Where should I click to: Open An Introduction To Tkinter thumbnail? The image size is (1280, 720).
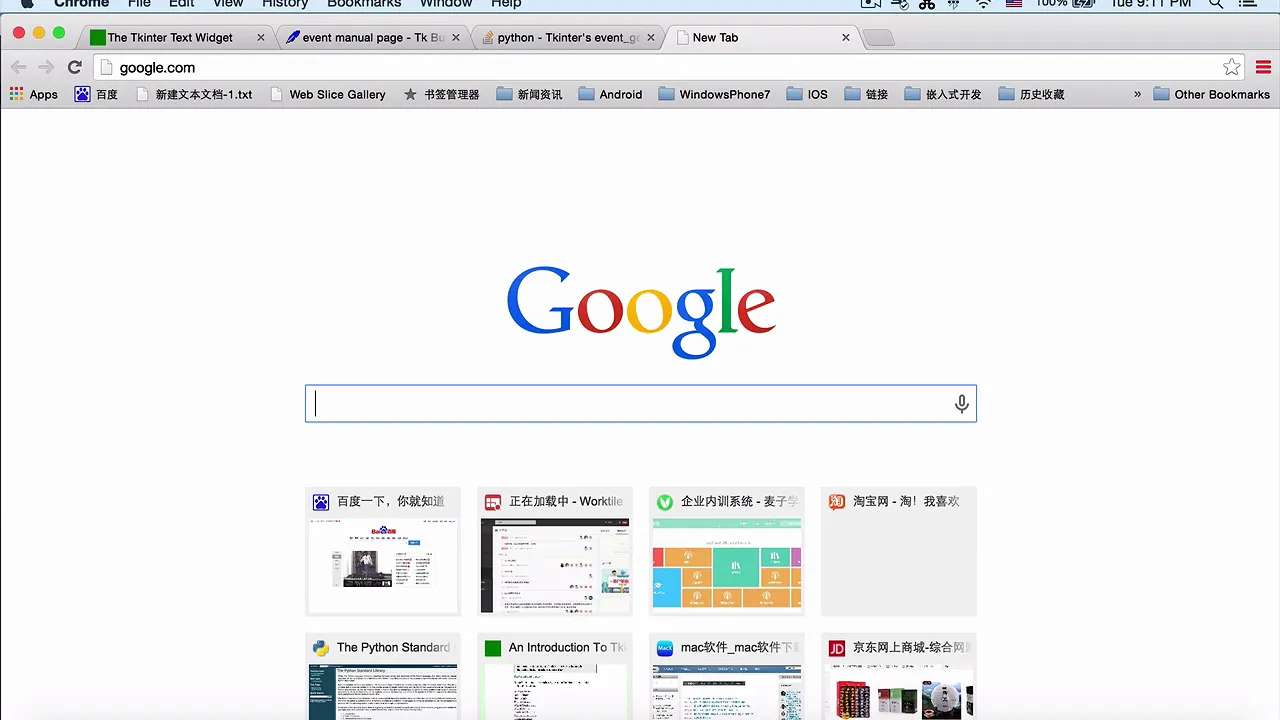(x=555, y=676)
